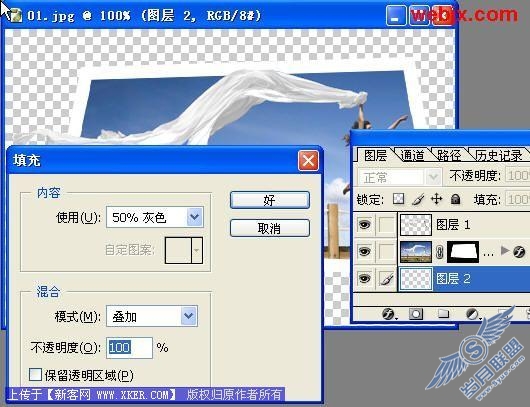Click the add layer mask icon

click(416, 314)
